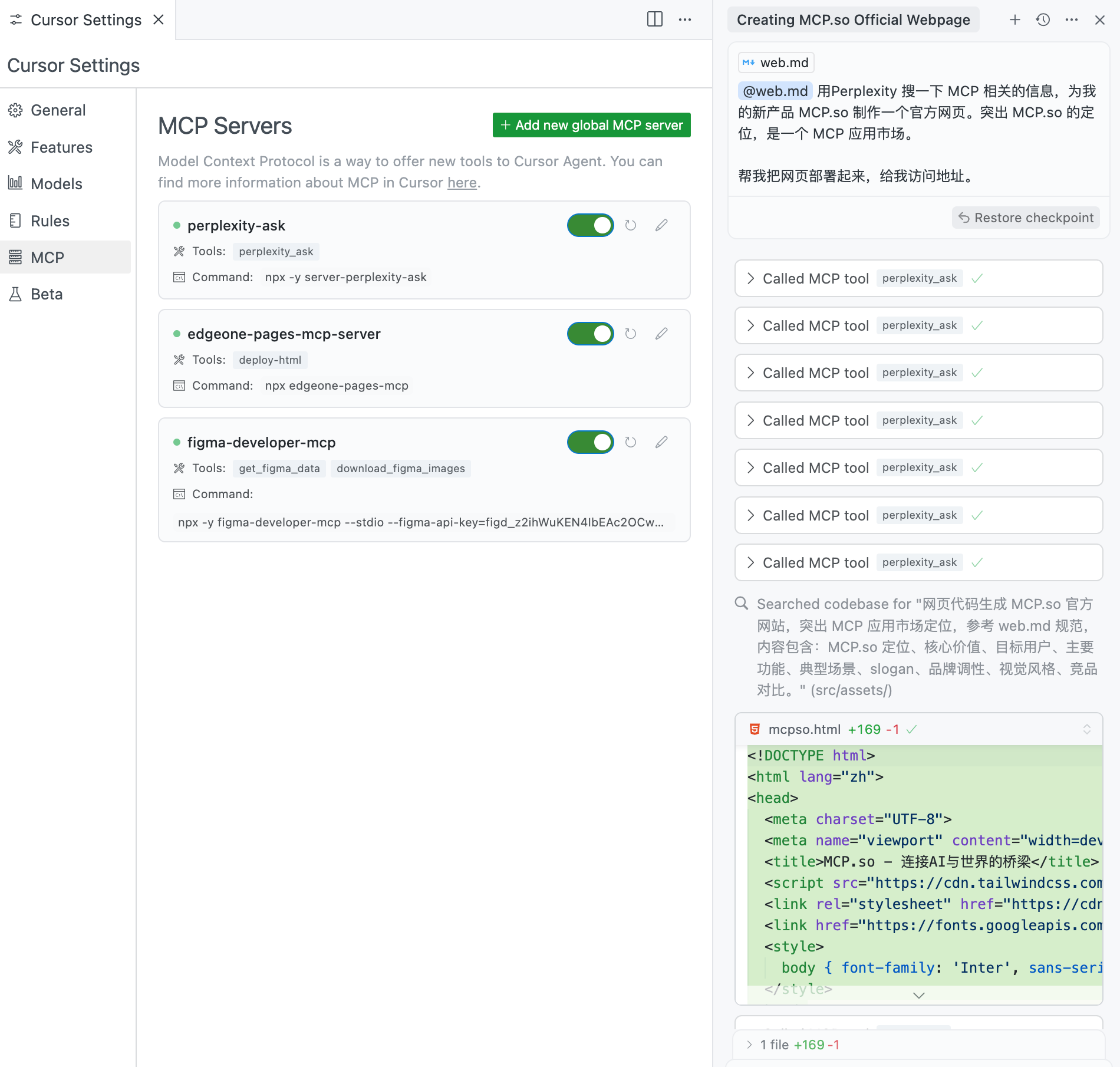Open chat panel more options menu
Image resolution: width=1120 pixels, height=1067 pixels.
(1071, 20)
